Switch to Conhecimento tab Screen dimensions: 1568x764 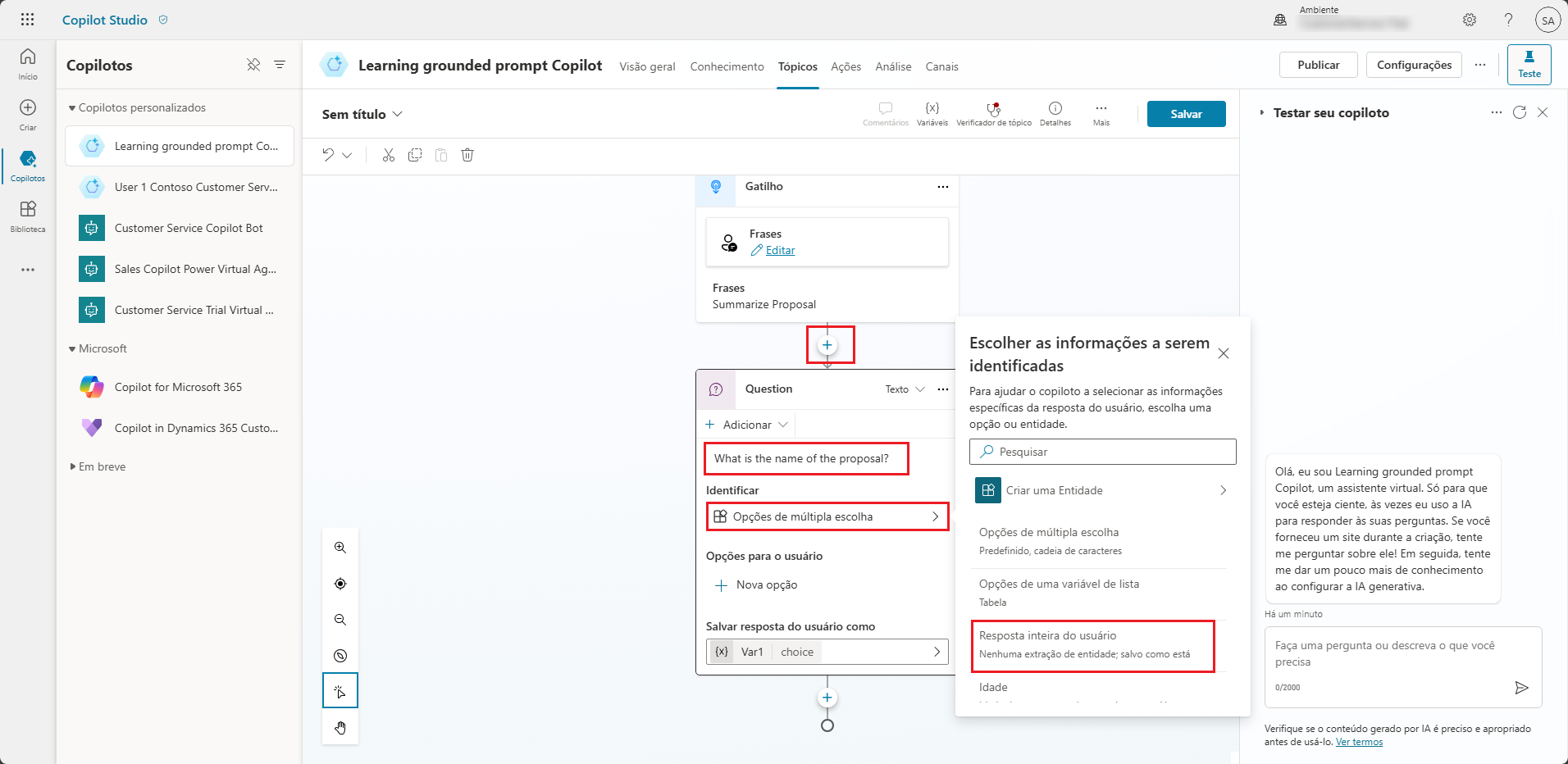(727, 66)
